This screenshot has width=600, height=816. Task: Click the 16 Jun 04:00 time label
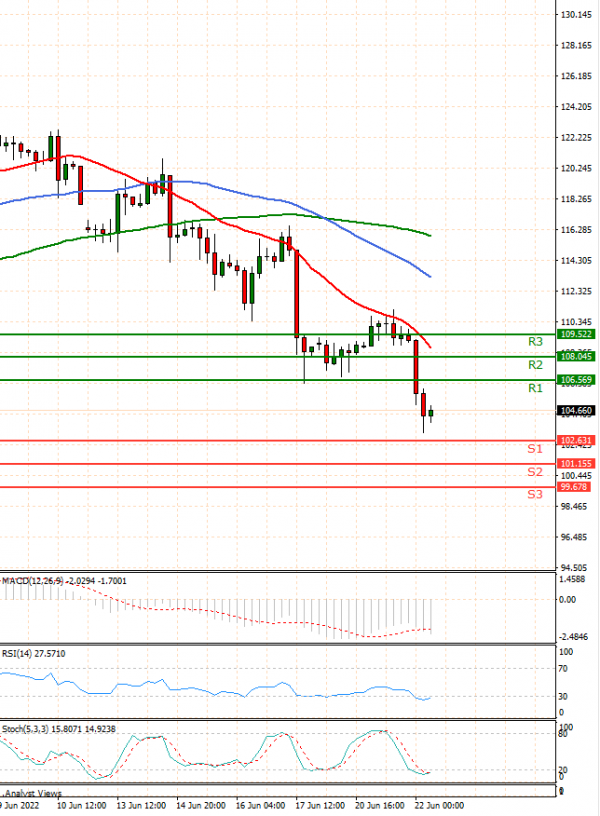click(x=260, y=806)
